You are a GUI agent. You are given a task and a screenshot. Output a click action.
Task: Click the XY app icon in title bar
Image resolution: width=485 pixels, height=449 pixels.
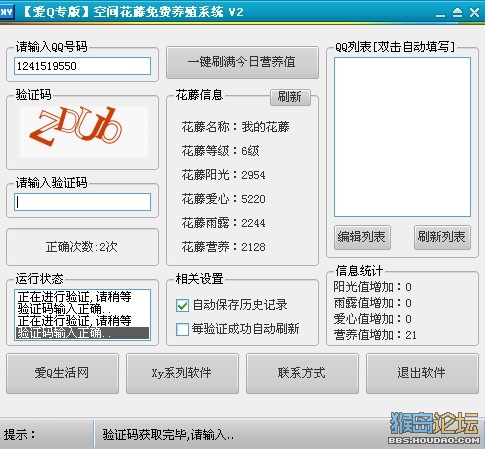coord(7,12)
